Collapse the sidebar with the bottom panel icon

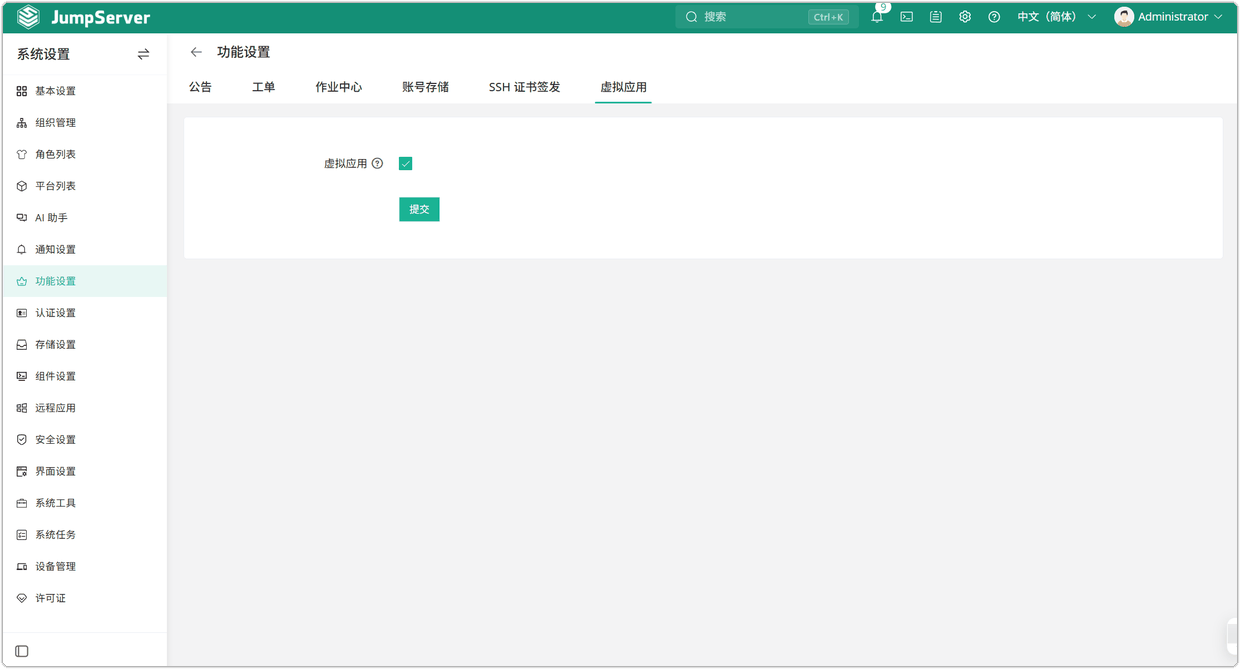point(22,651)
